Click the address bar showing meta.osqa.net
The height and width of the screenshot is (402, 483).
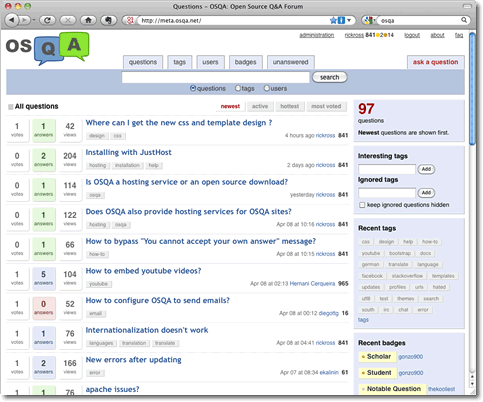[233, 20]
